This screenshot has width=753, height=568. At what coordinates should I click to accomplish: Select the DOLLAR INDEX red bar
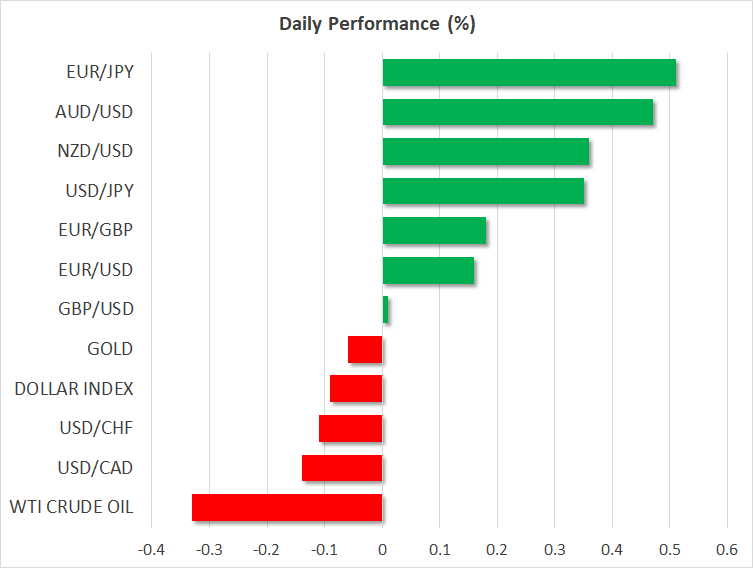pyautogui.click(x=356, y=389)
